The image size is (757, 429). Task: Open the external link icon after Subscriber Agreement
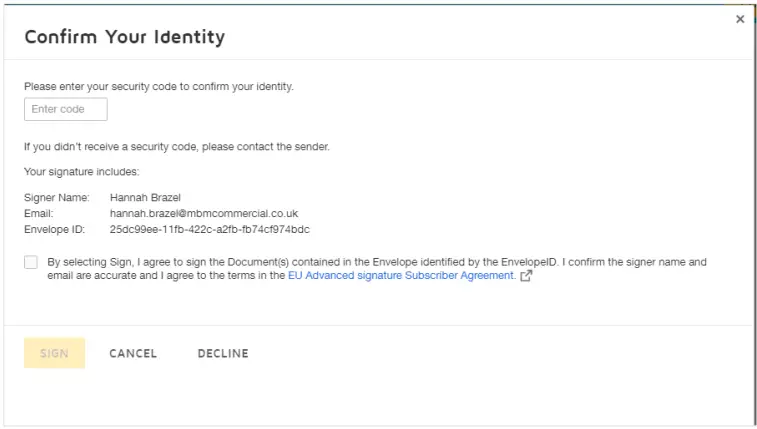(526, 276)
